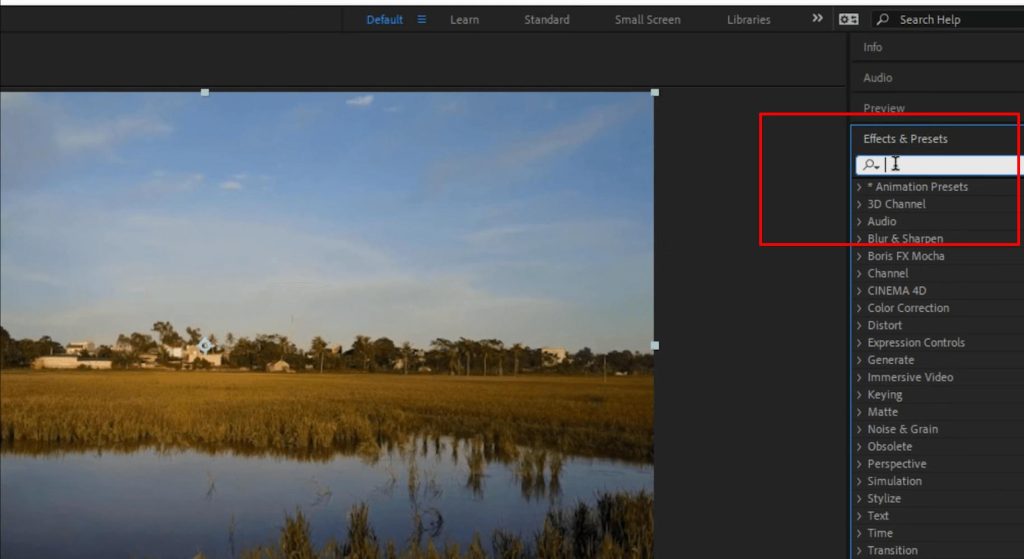Expand the Blur & Sharpen category
The width and height of the screenshot is (1024, 559).
(x=859, y=238)
